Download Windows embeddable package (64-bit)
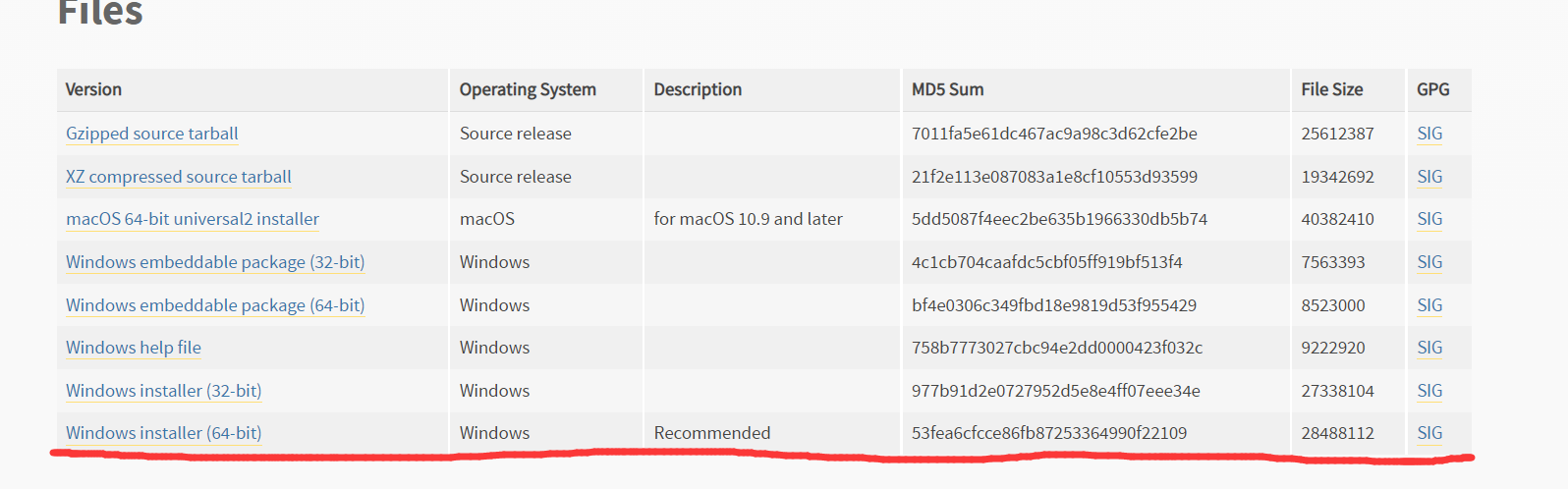Viewport: 1568px width, 489px height. [x=214, y=305]
